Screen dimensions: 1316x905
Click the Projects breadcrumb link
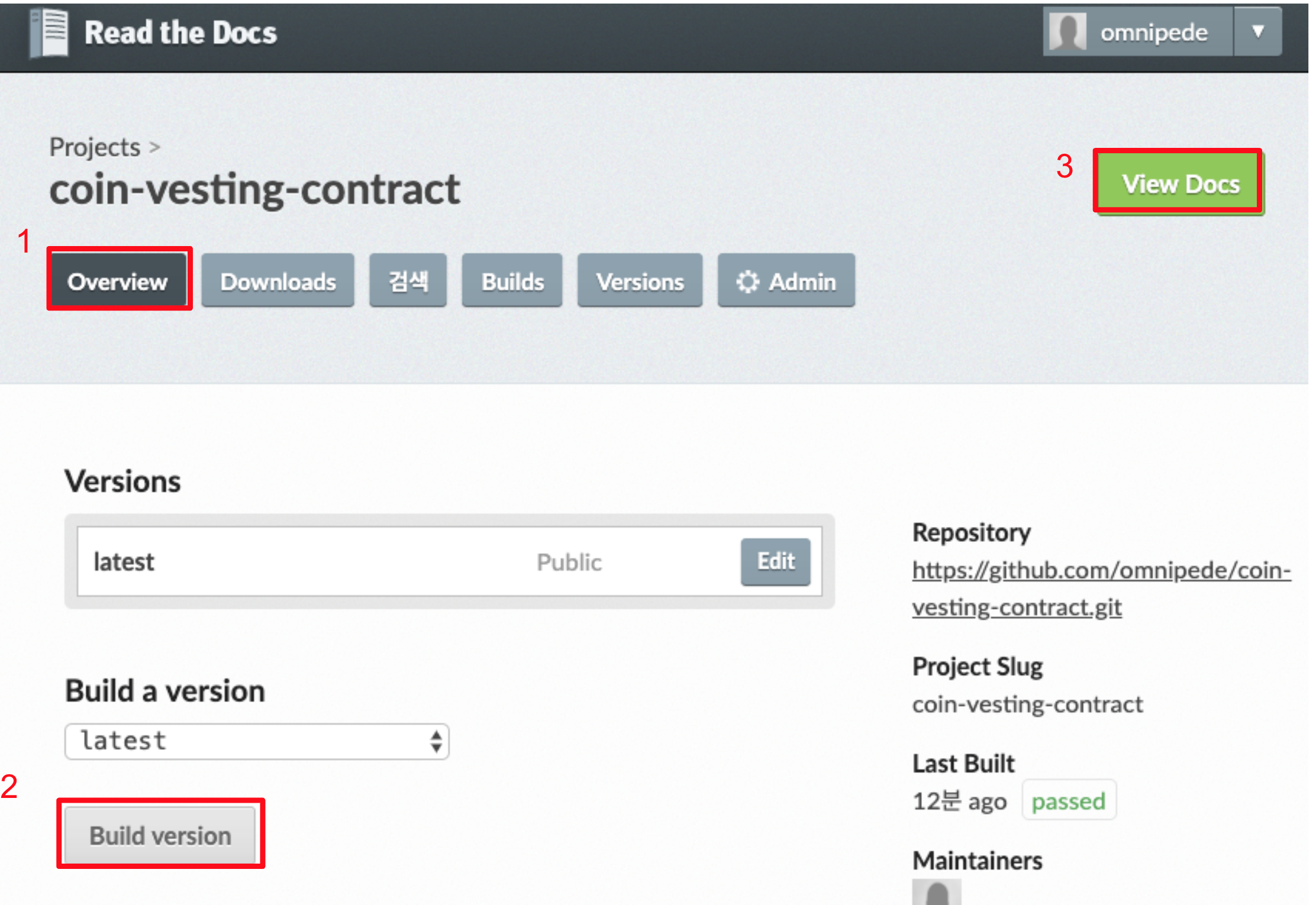95,147
